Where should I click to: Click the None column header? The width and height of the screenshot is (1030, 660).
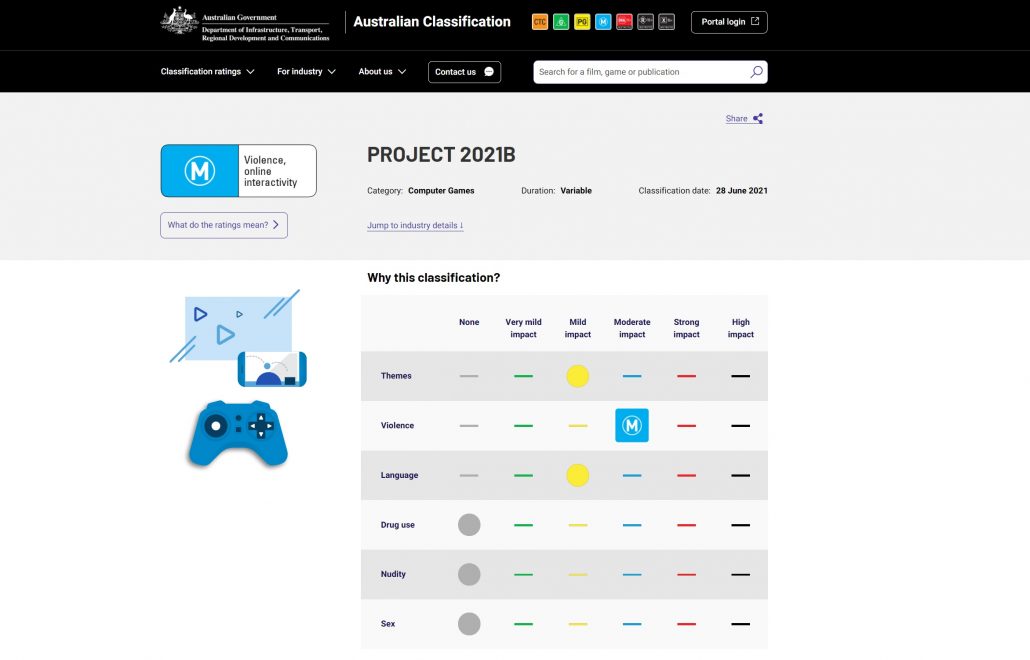469,322
